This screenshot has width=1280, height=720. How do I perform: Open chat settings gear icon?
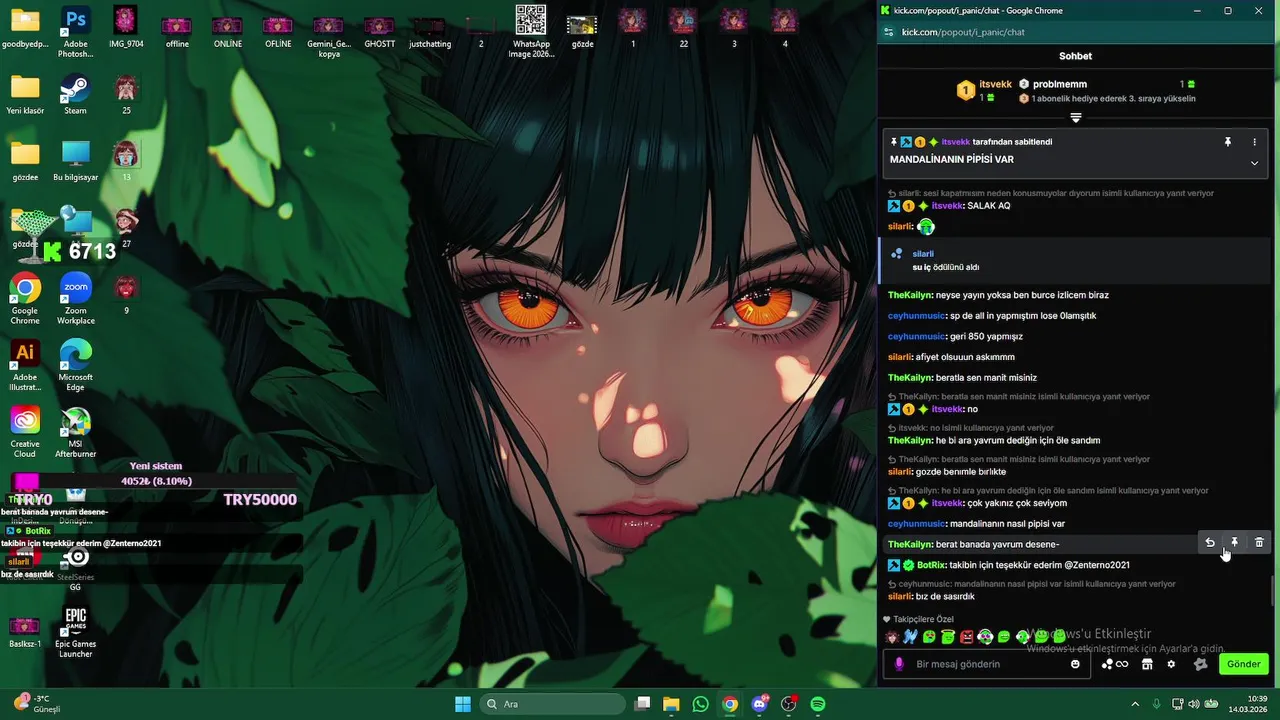tap(1171, 664)
